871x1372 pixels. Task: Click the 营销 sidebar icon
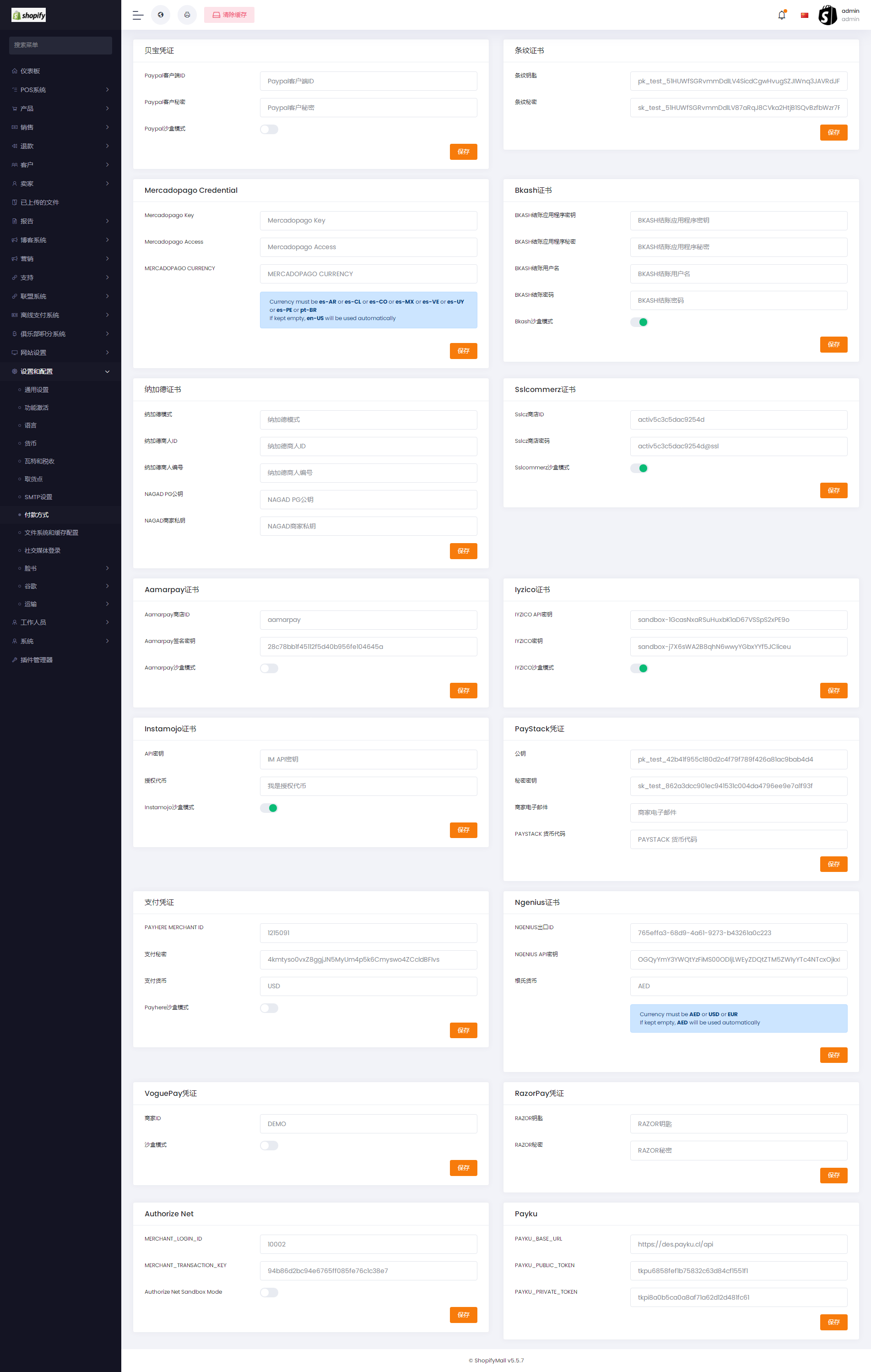click(15, 259)
